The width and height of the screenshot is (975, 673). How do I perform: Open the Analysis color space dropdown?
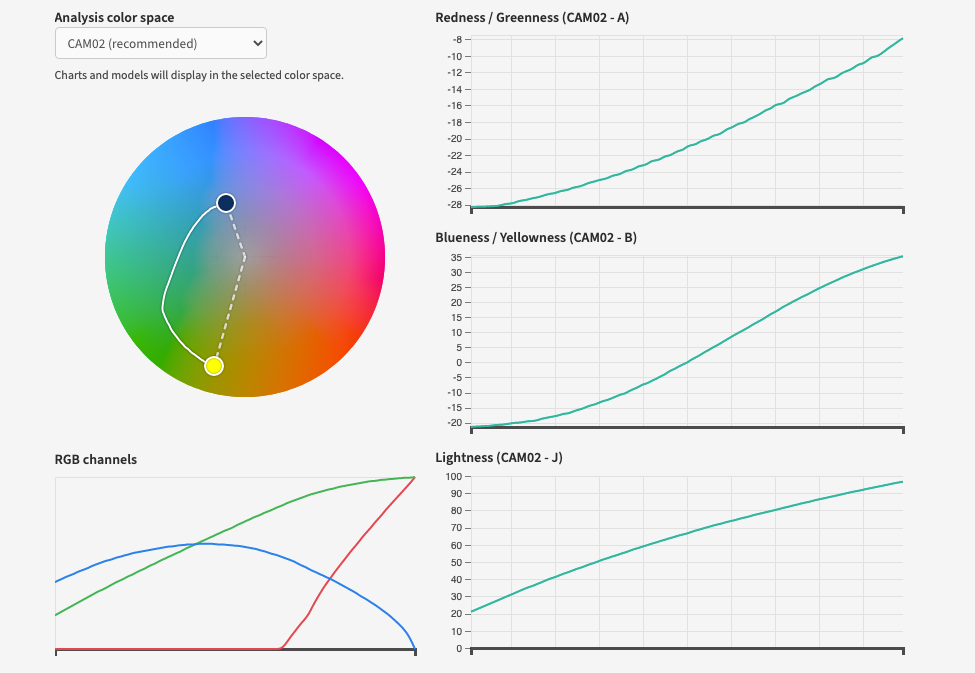[159, 43]
